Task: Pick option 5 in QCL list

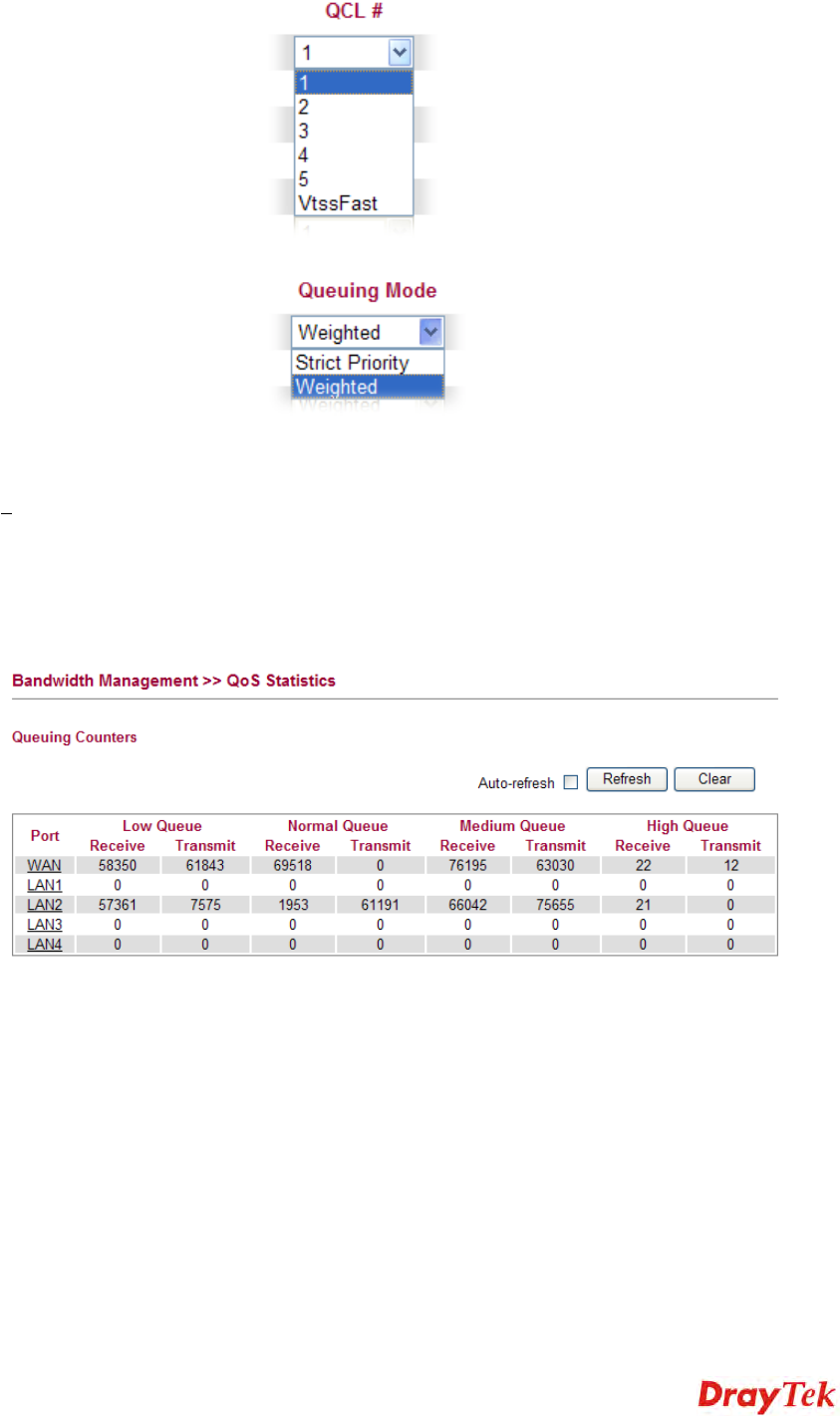Action: 354,179
